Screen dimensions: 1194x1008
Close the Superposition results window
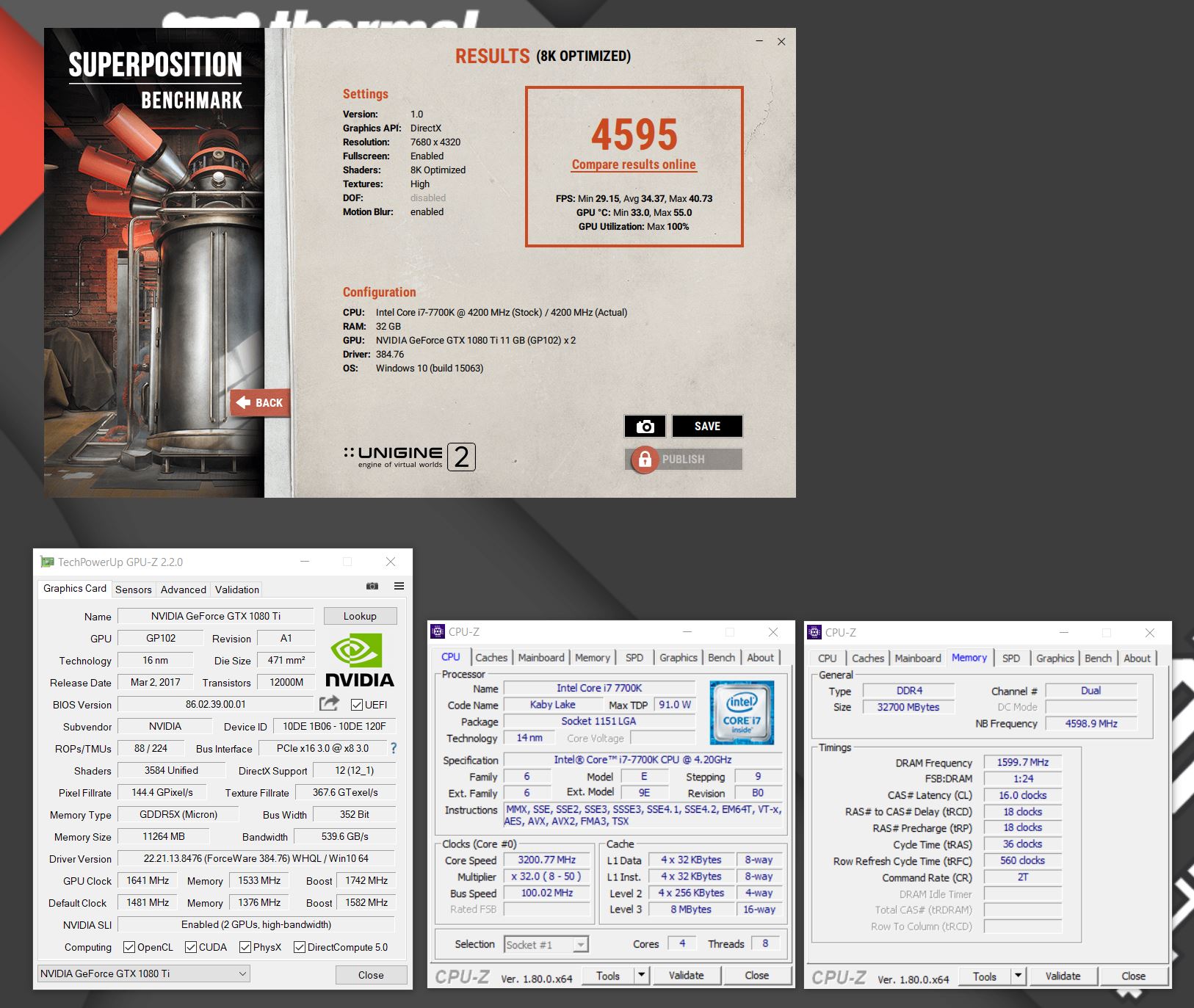(x=781, y=42)
